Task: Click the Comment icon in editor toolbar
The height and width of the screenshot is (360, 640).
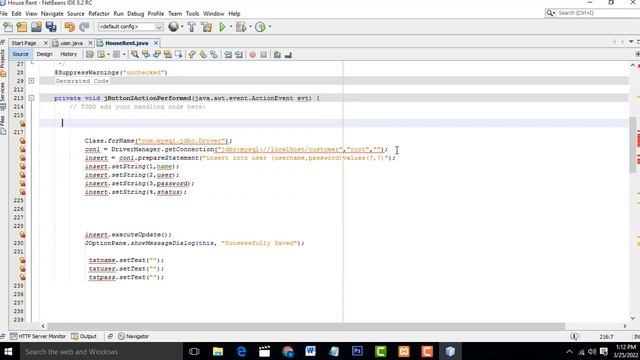Action: point(277,54)
